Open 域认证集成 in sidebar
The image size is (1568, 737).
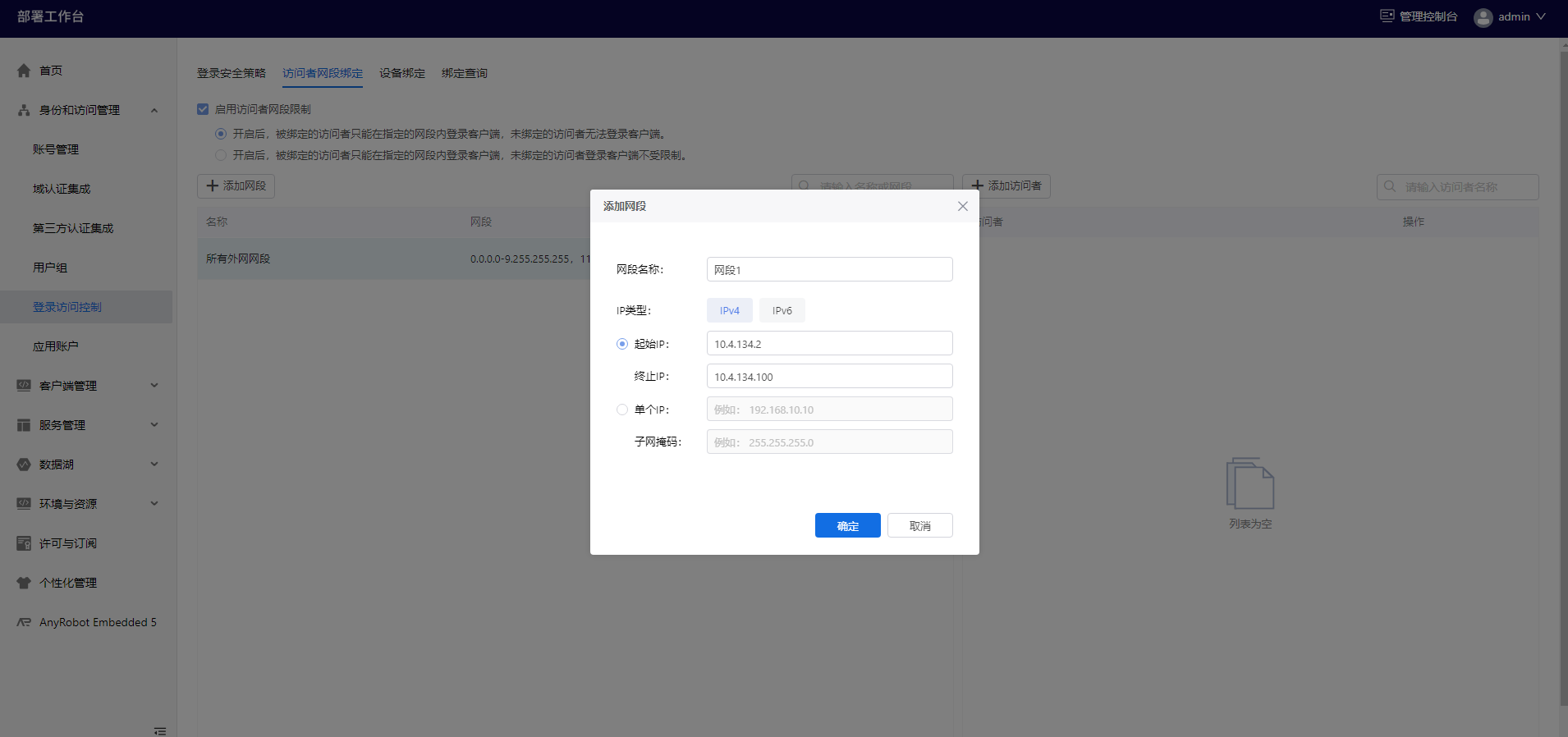pos(62,189)
